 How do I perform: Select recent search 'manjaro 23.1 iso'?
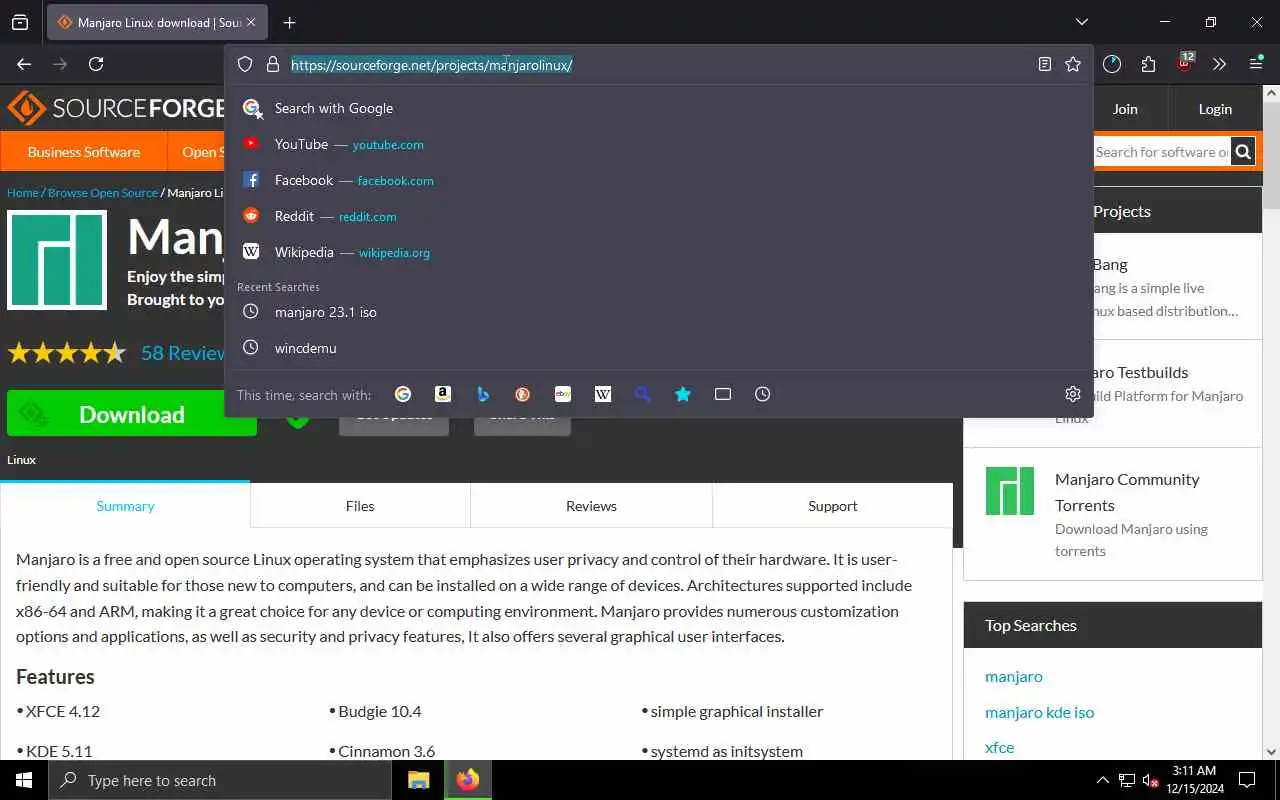click(x=659, y=312)
